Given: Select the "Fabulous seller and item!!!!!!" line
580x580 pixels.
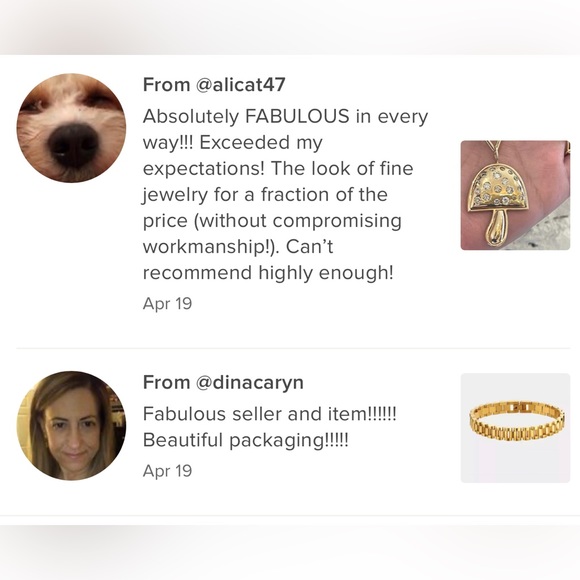Looking at the screenshot, I should (270, 414).
